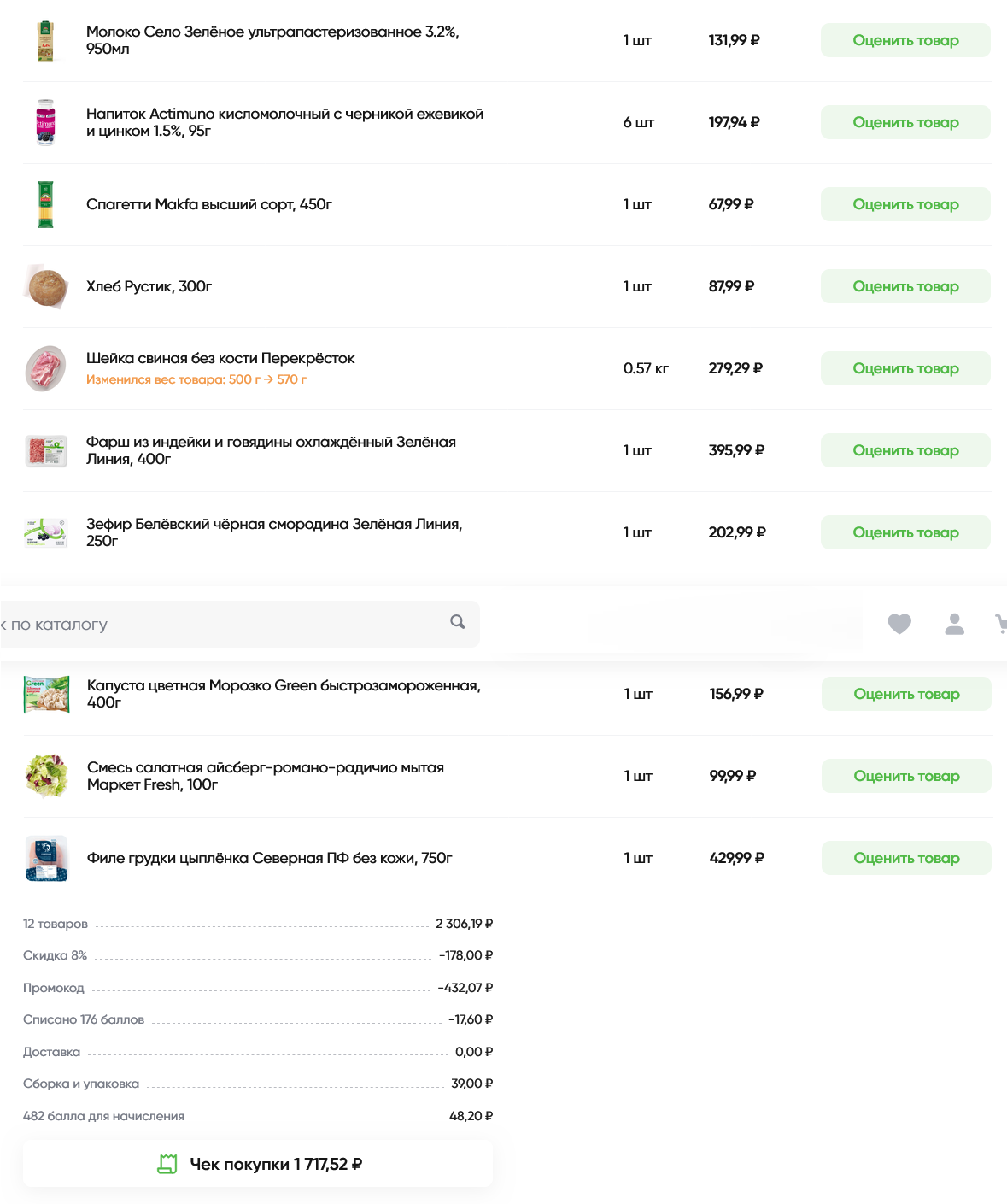The image size is (1007, 1204).
Task: Click Оценить товар for Actimuno drink
Action: click(x=905, y=122)
